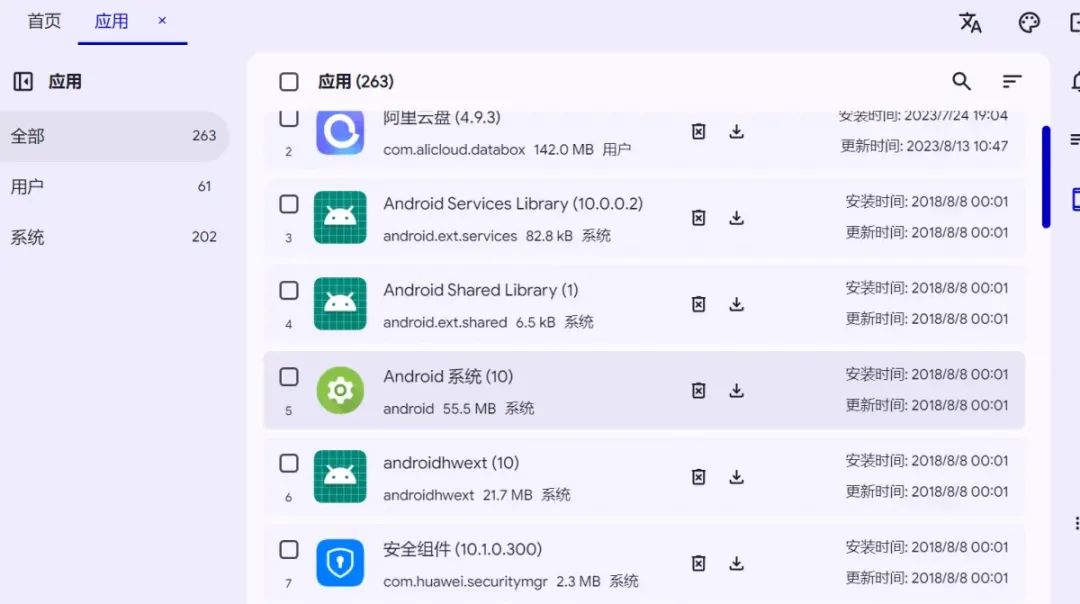Download 安全组件 APK
This screenshot has width=1080, height=604.
[x=736, y=563]
